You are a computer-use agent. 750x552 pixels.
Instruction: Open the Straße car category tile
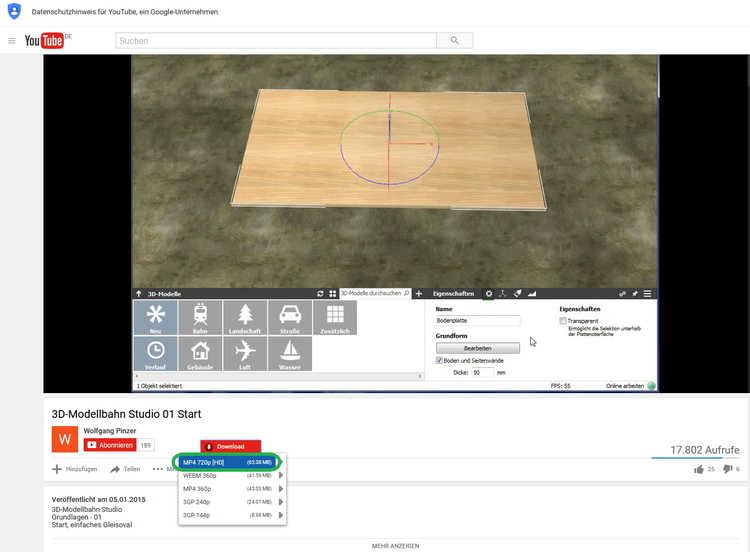[x=290, y=317]
